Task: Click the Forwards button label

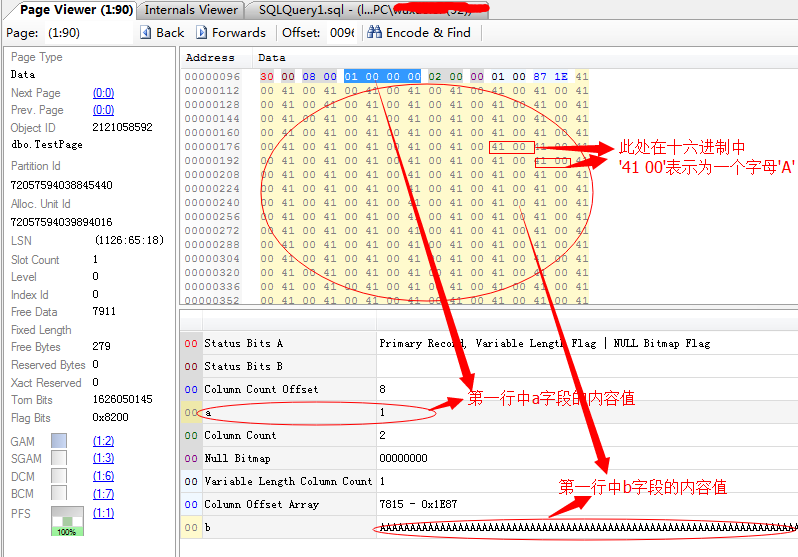Action: pos(239,33)
